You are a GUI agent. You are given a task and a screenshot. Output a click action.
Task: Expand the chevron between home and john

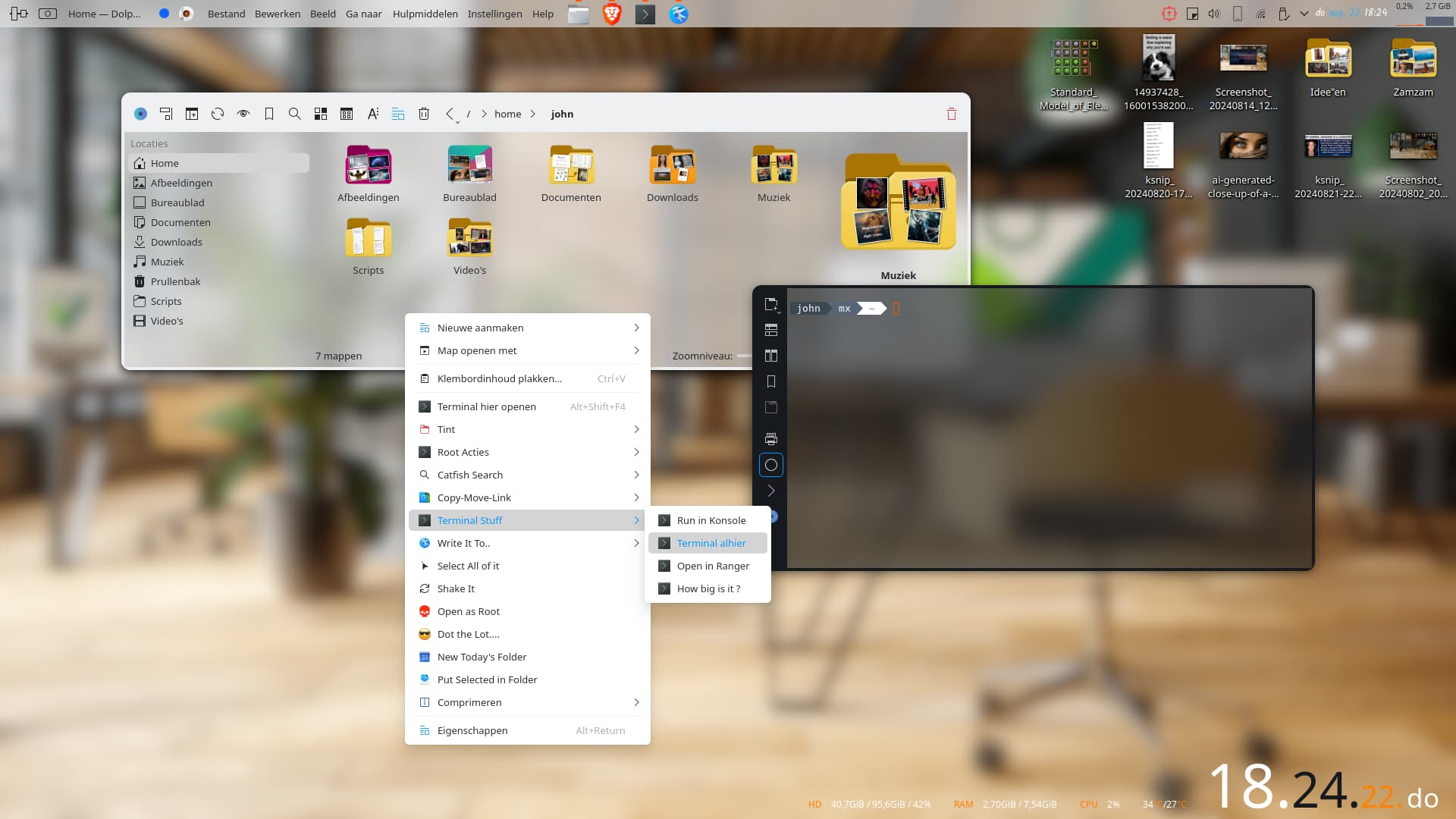(533, 114)
